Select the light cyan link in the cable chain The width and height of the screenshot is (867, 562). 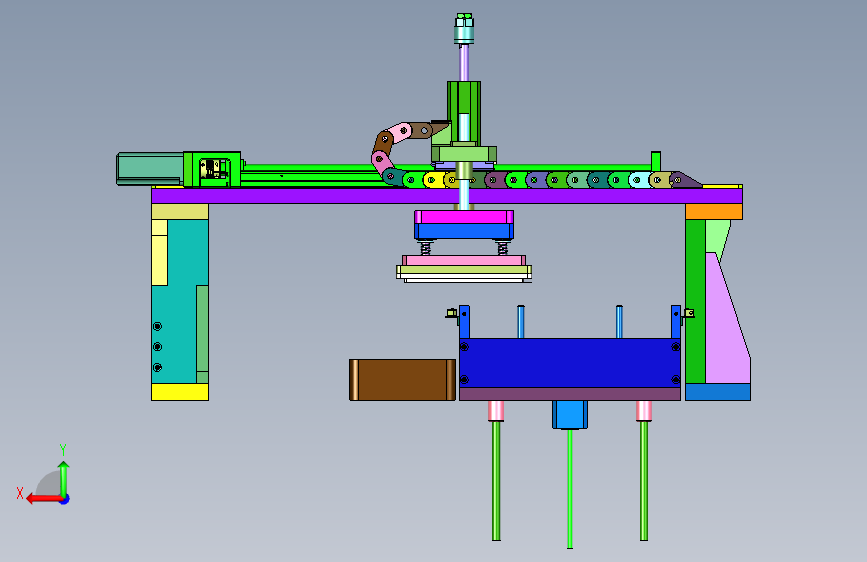point(640,180)
